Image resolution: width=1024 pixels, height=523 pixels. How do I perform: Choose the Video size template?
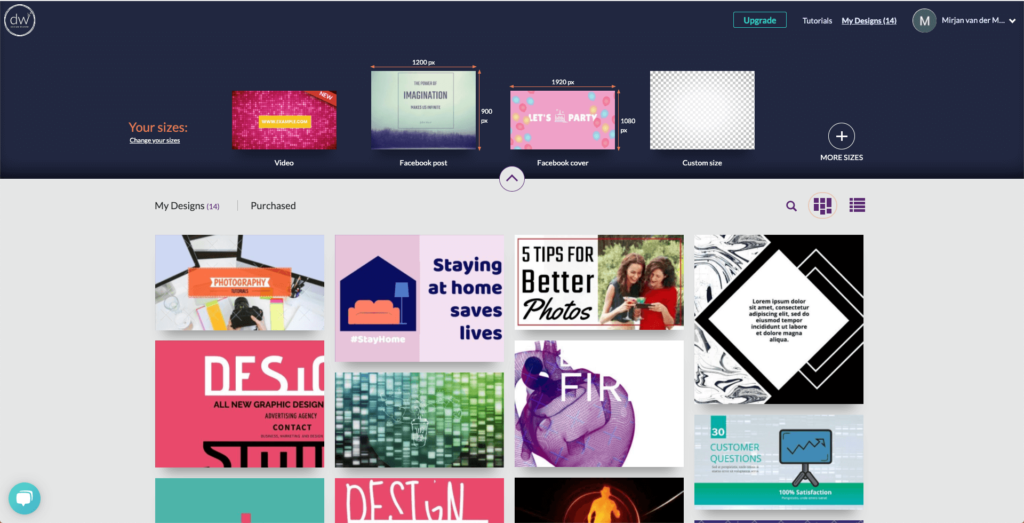284,120
